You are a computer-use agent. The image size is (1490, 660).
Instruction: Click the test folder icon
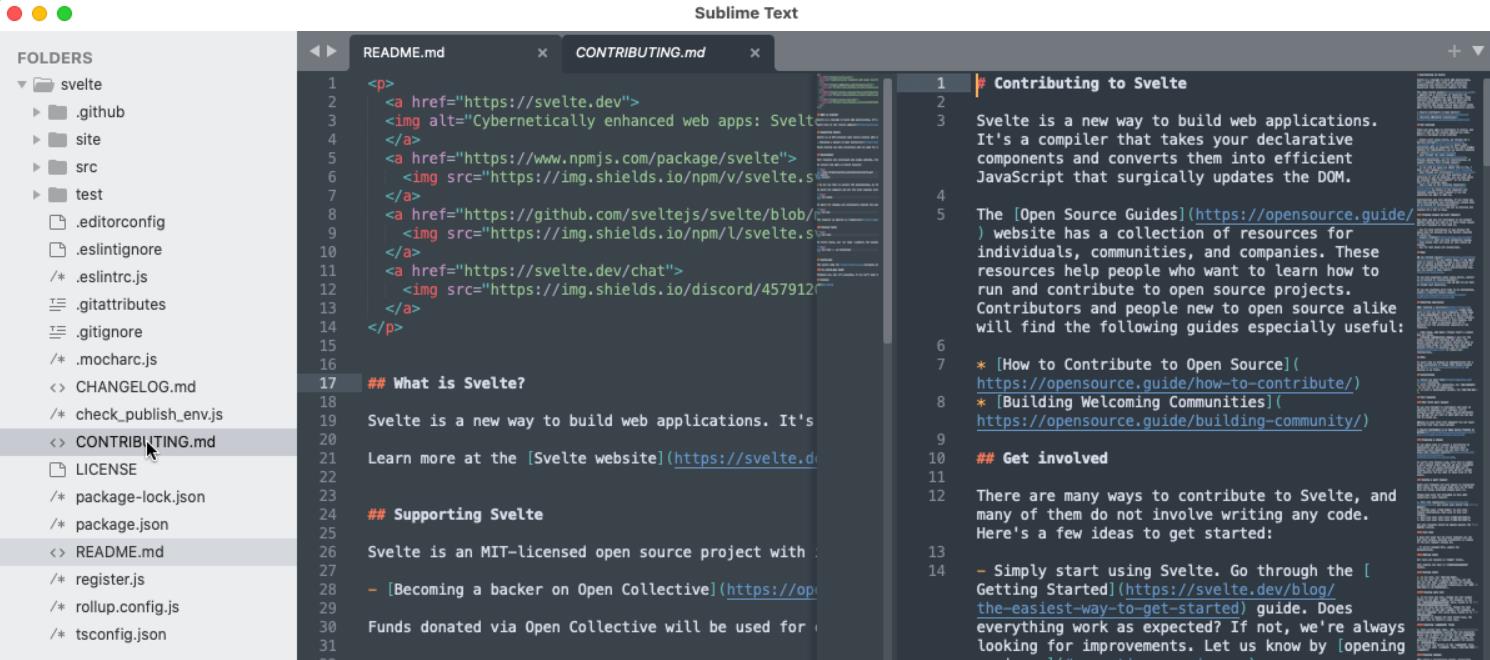58,195
